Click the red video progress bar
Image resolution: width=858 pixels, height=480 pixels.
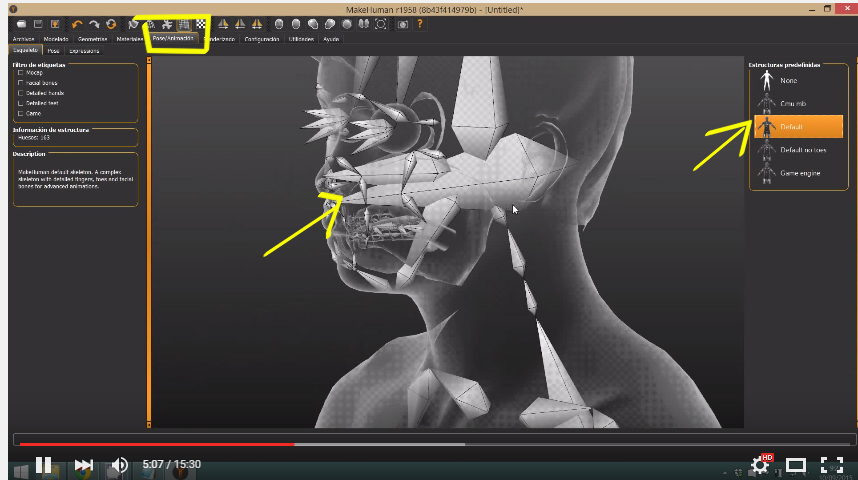[x=156, y=444]
